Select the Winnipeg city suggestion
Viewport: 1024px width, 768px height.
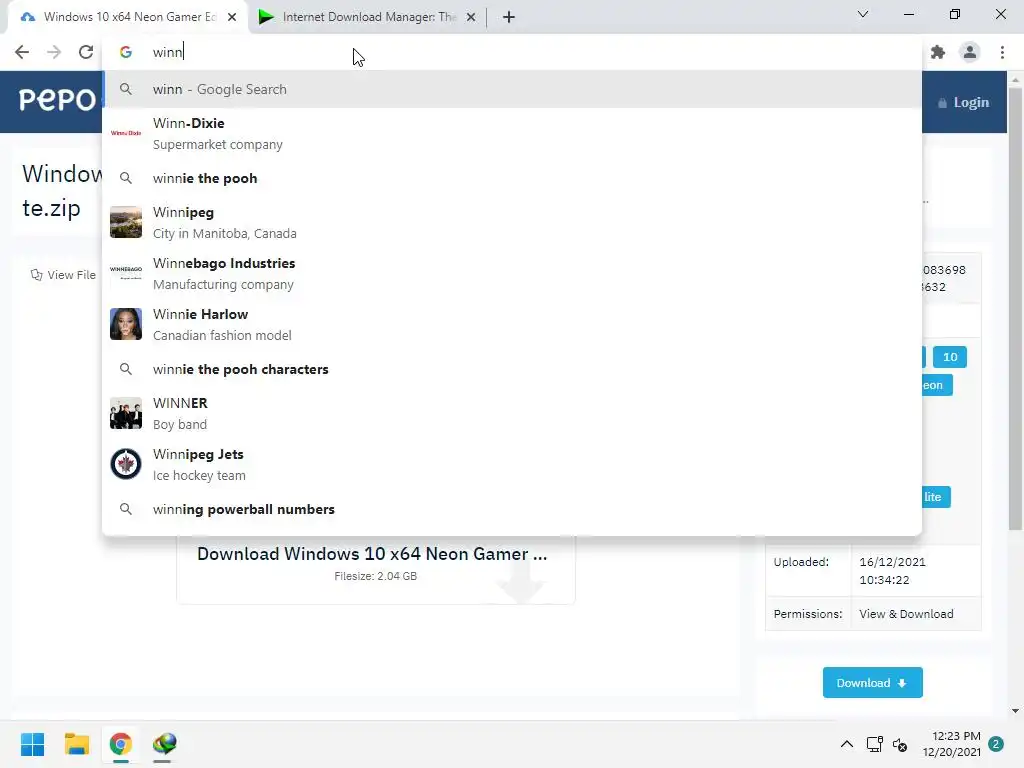[x=512, y=223]
